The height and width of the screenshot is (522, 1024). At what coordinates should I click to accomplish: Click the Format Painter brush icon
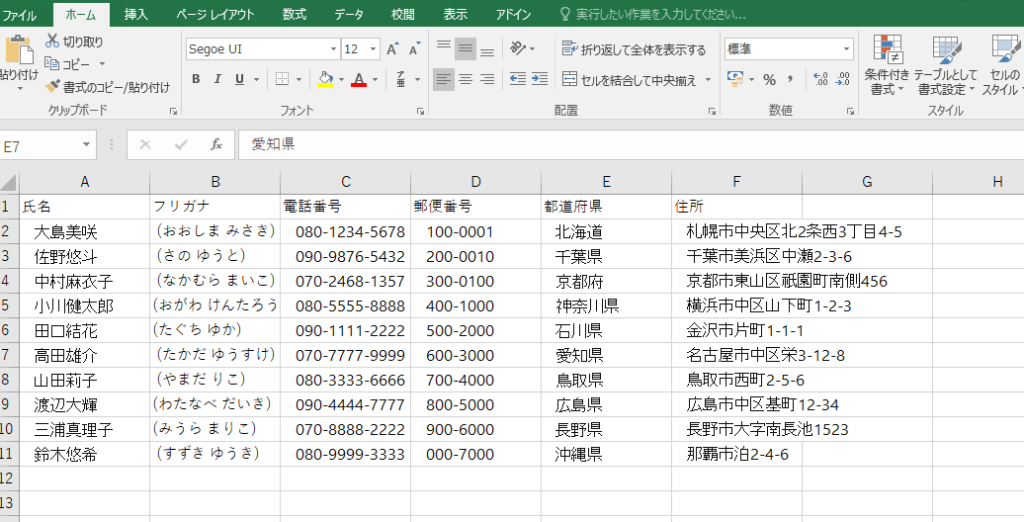53,87
